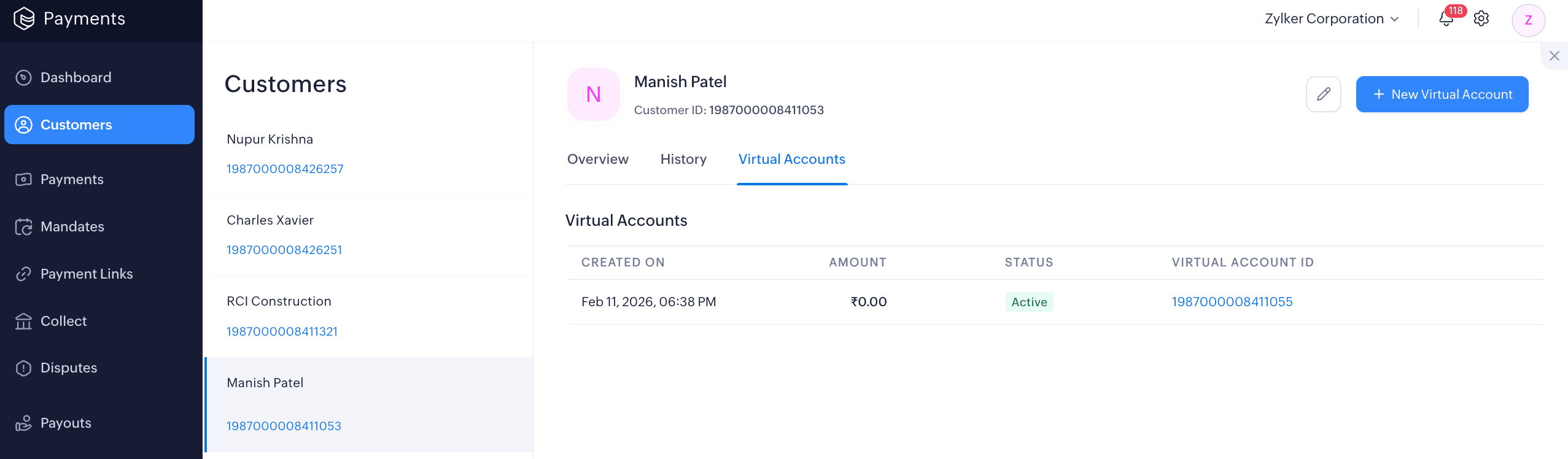1568x459 pixels.
Task: Select RCI Construction customer entry
Action: tap(279, 301)
